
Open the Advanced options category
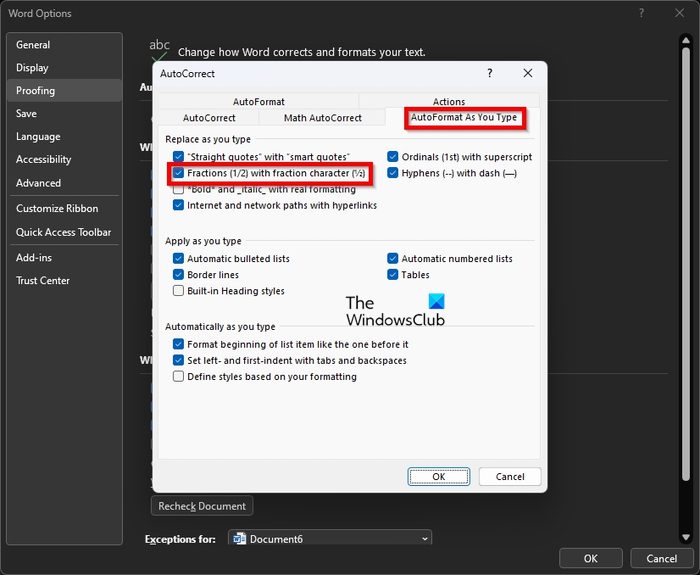pyautogui.click(x=64, y=183)
